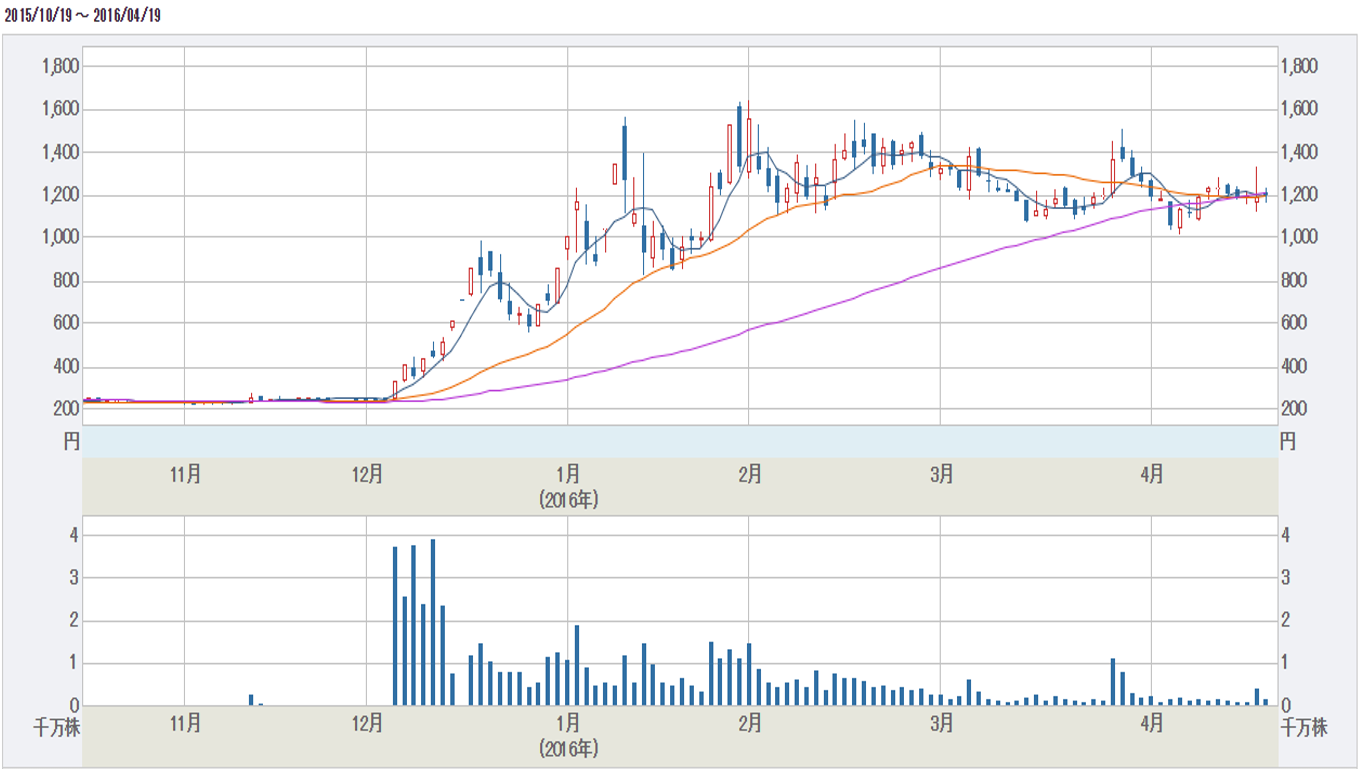Click the 1,000 label on right price axis
Image resolution: width=1363 pixels, height=769 pixels.
(1300, 238)
